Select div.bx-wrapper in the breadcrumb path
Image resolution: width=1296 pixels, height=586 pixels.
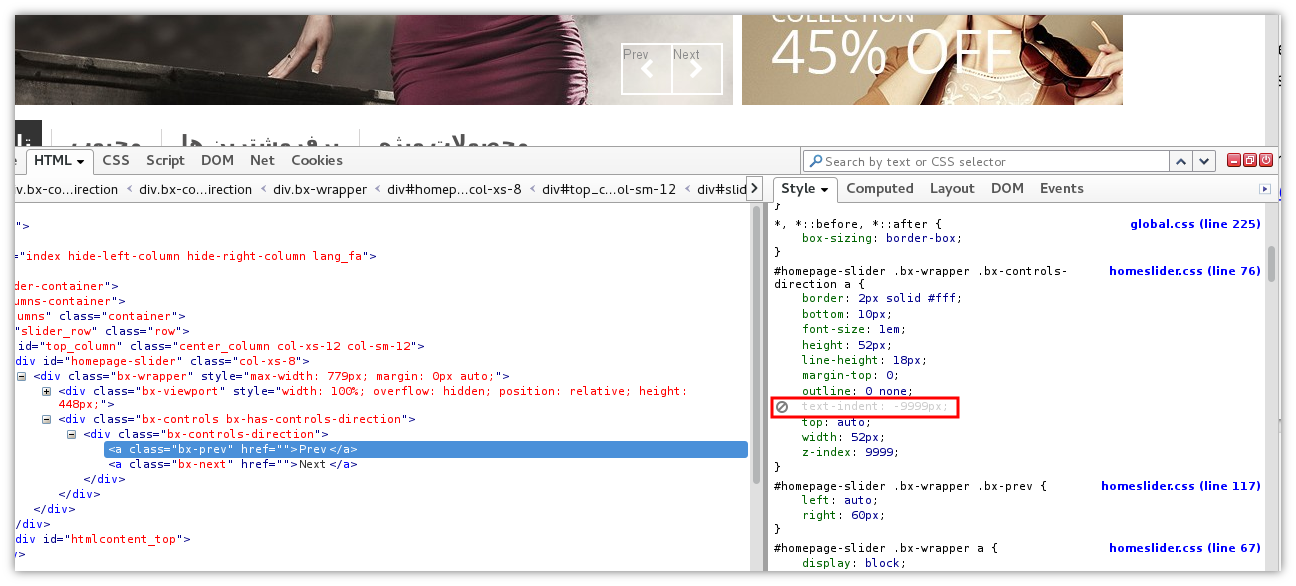tap(320, 189)
